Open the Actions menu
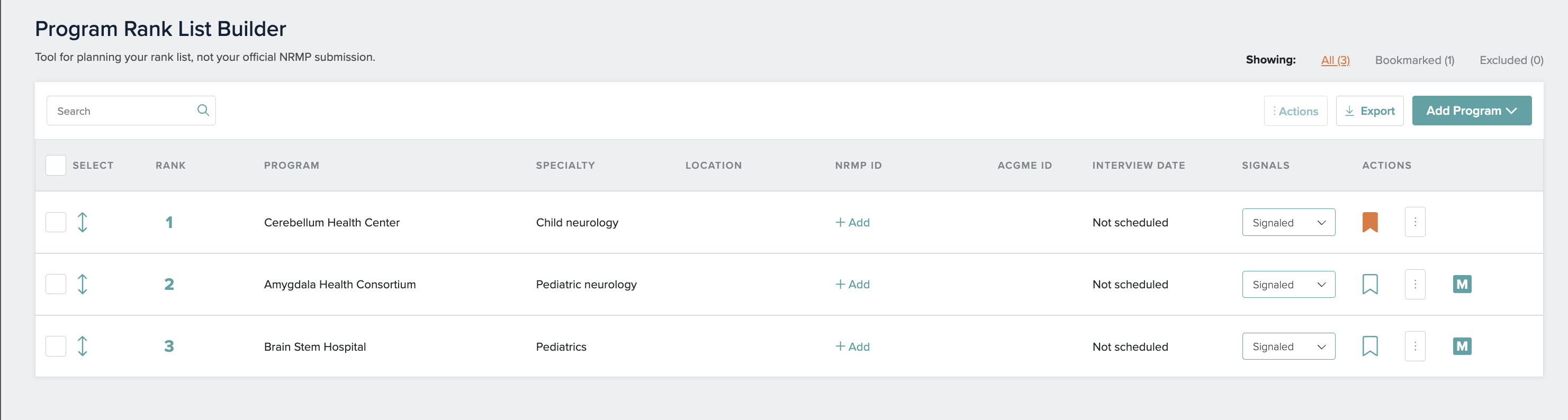The width and height of the screenshot is (1568, 420). (1295, 111)
